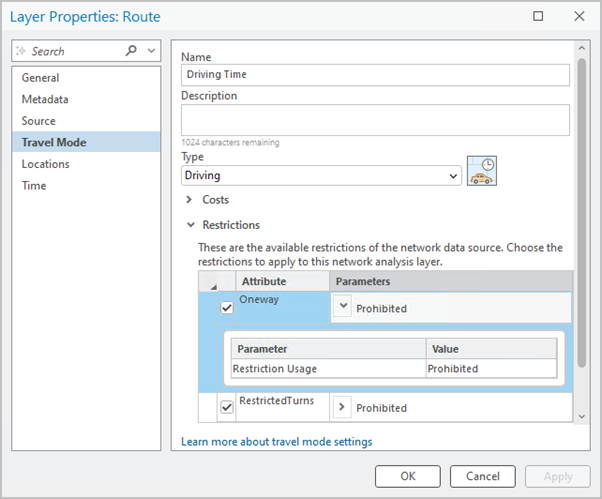This screenshot has height=499, width=602.
Task: Click the OK button
Action: coord(408,476)
